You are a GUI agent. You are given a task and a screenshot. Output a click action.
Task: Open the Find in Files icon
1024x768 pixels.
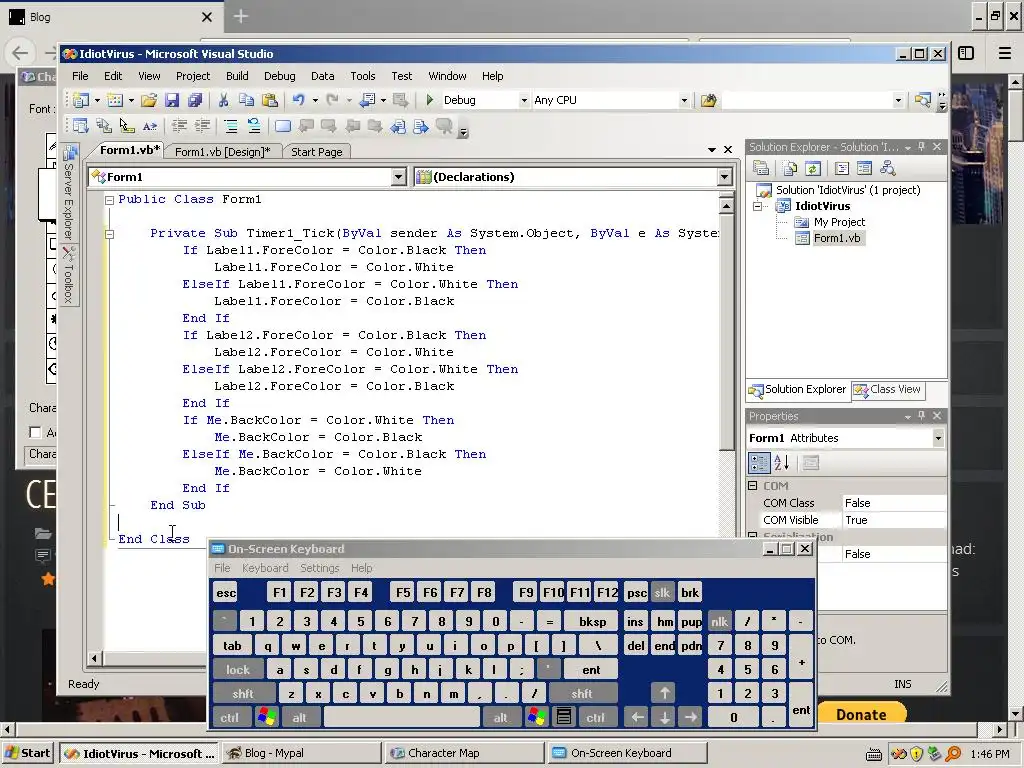point(709,100)
